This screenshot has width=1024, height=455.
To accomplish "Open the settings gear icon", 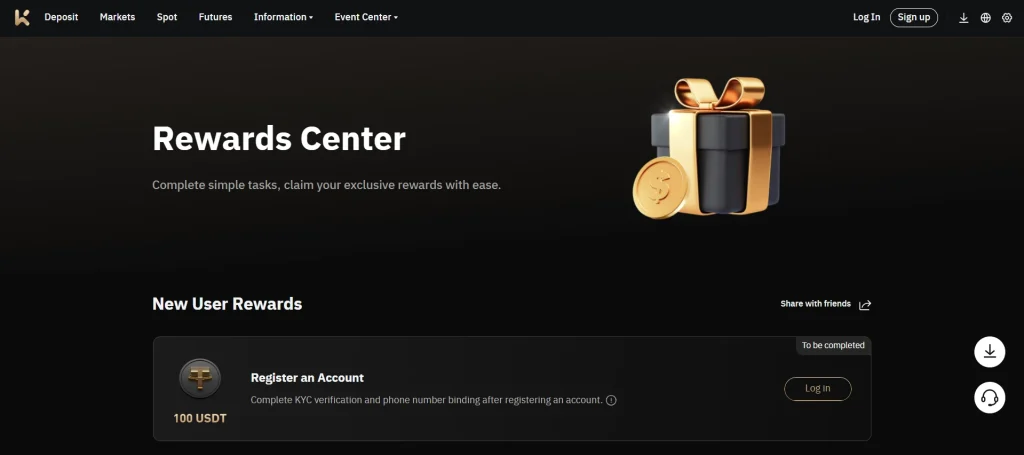I will click(1006, 18).
